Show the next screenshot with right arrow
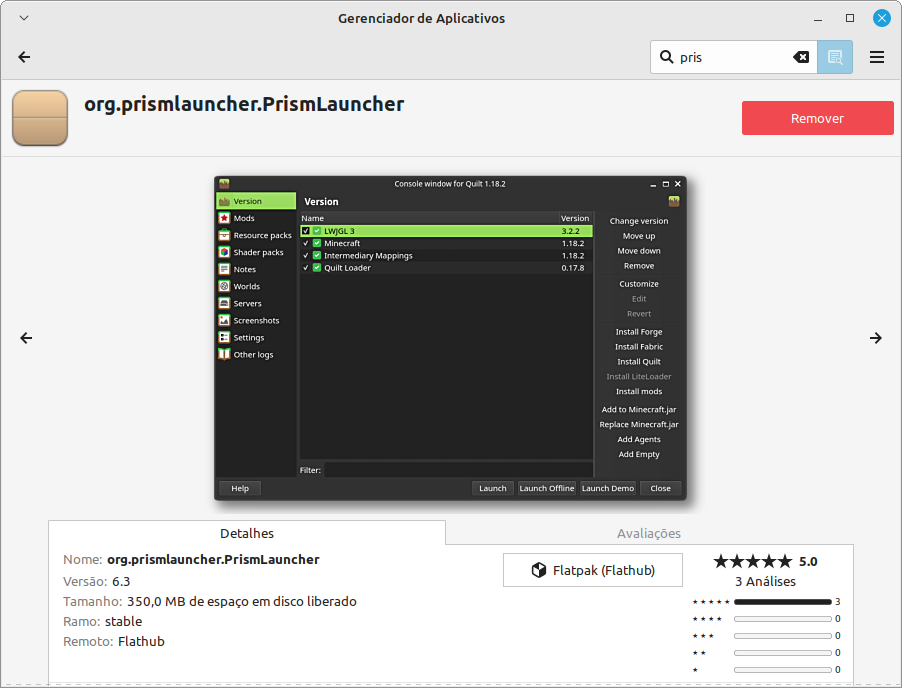 tap(876, 338)
